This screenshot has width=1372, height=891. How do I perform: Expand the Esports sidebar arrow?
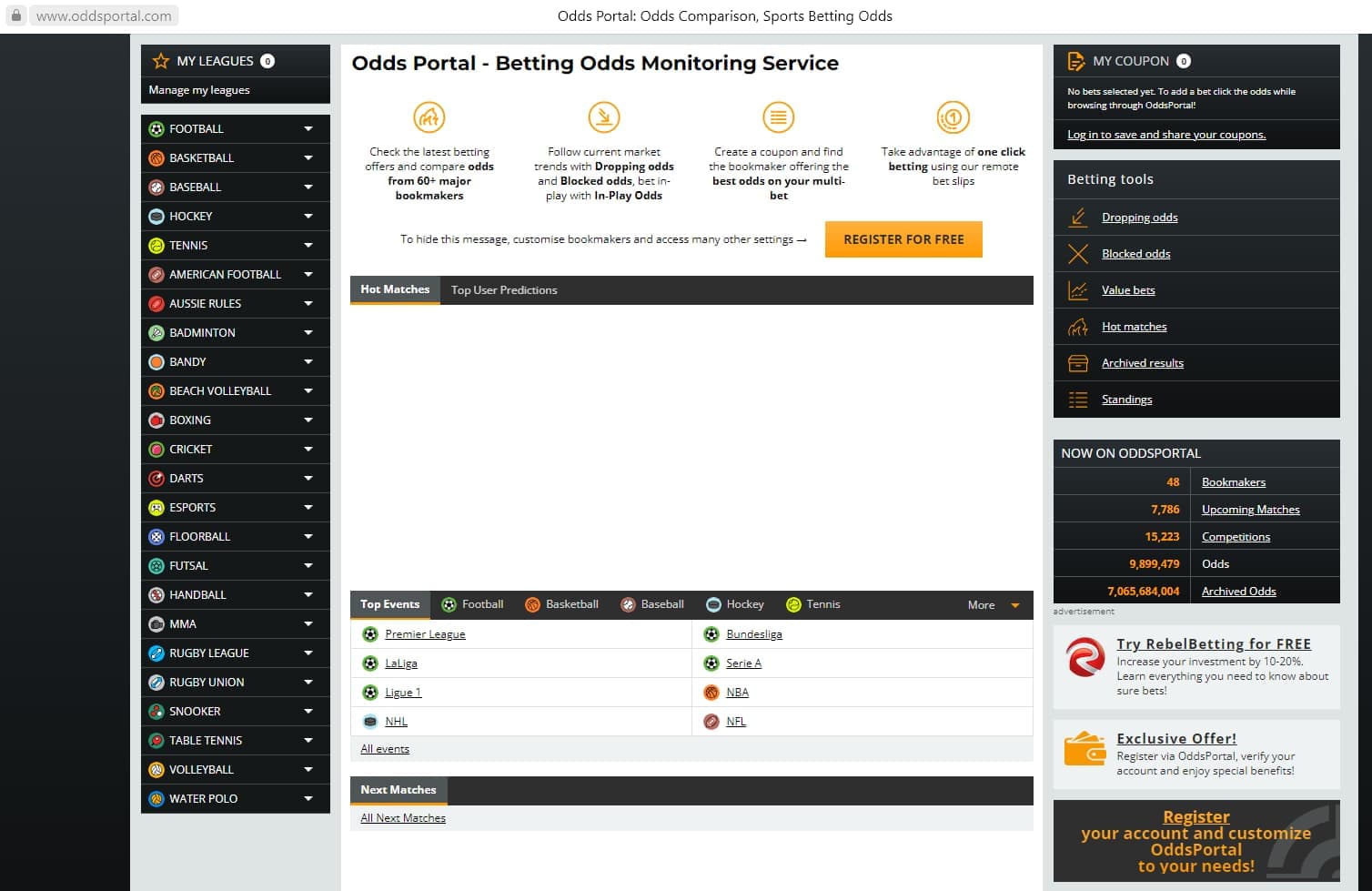[308, 508]
